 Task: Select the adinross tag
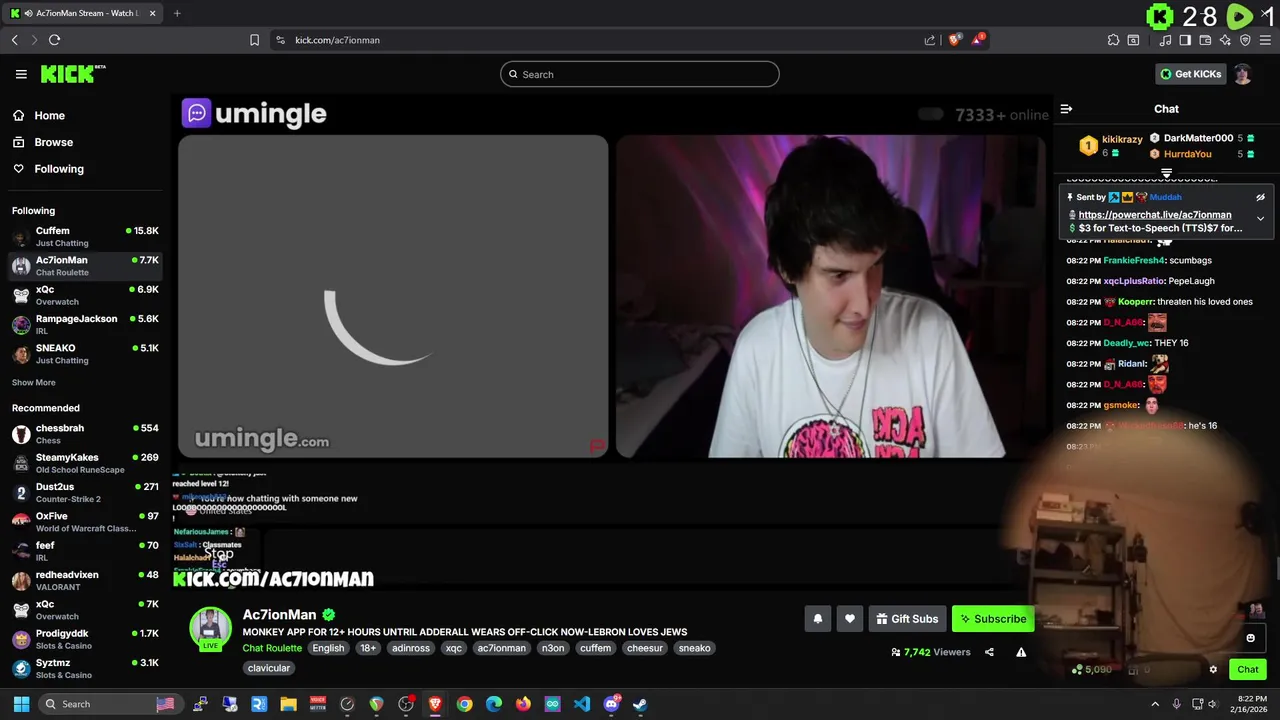[x=410, y=648]
